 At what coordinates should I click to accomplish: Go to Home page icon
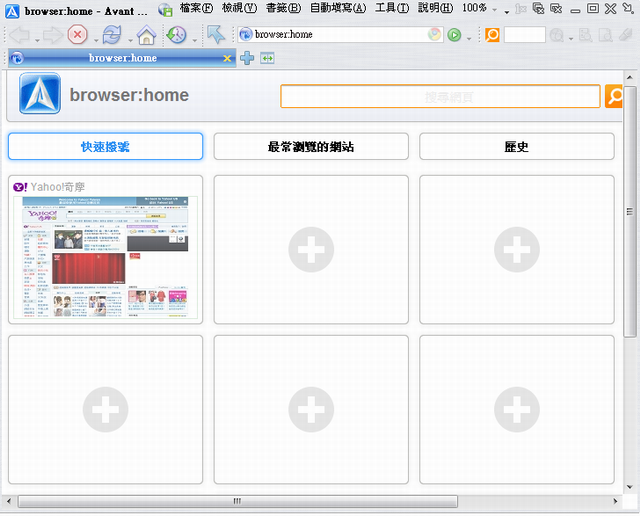pyautogui.click(x=146, y=36)
